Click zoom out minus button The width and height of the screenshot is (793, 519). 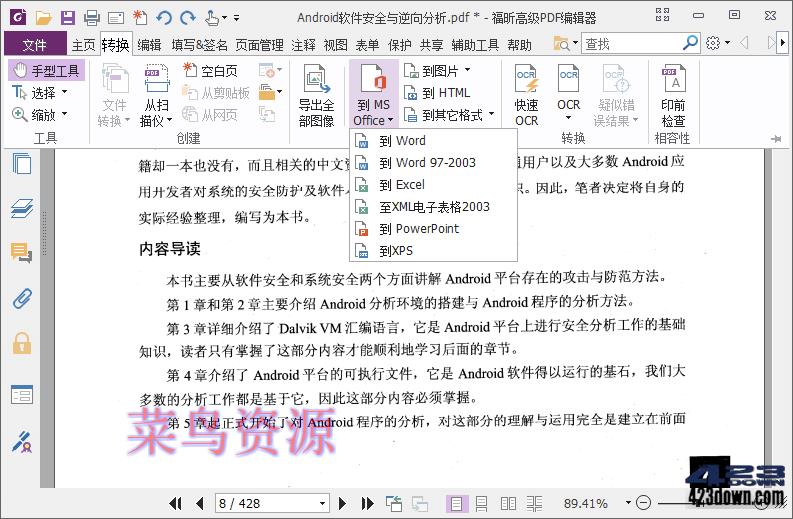(643, 503)
